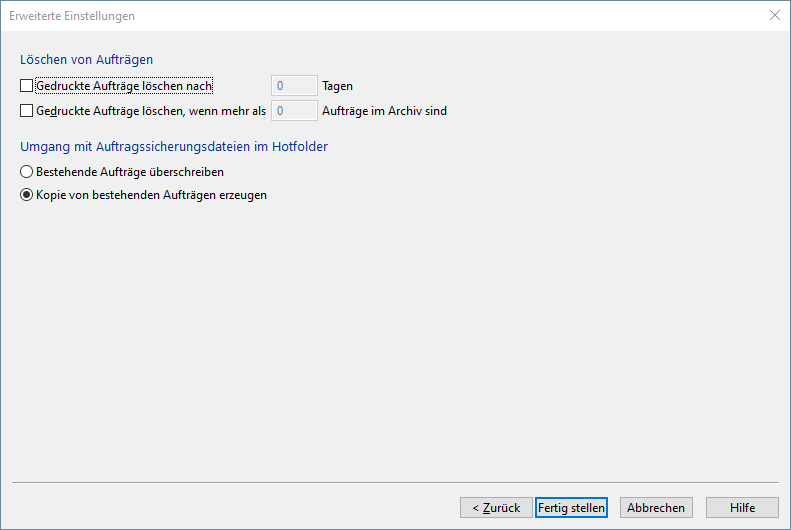Cancel the dialog via 'Abbrechen'

click(x=656, y=508)
